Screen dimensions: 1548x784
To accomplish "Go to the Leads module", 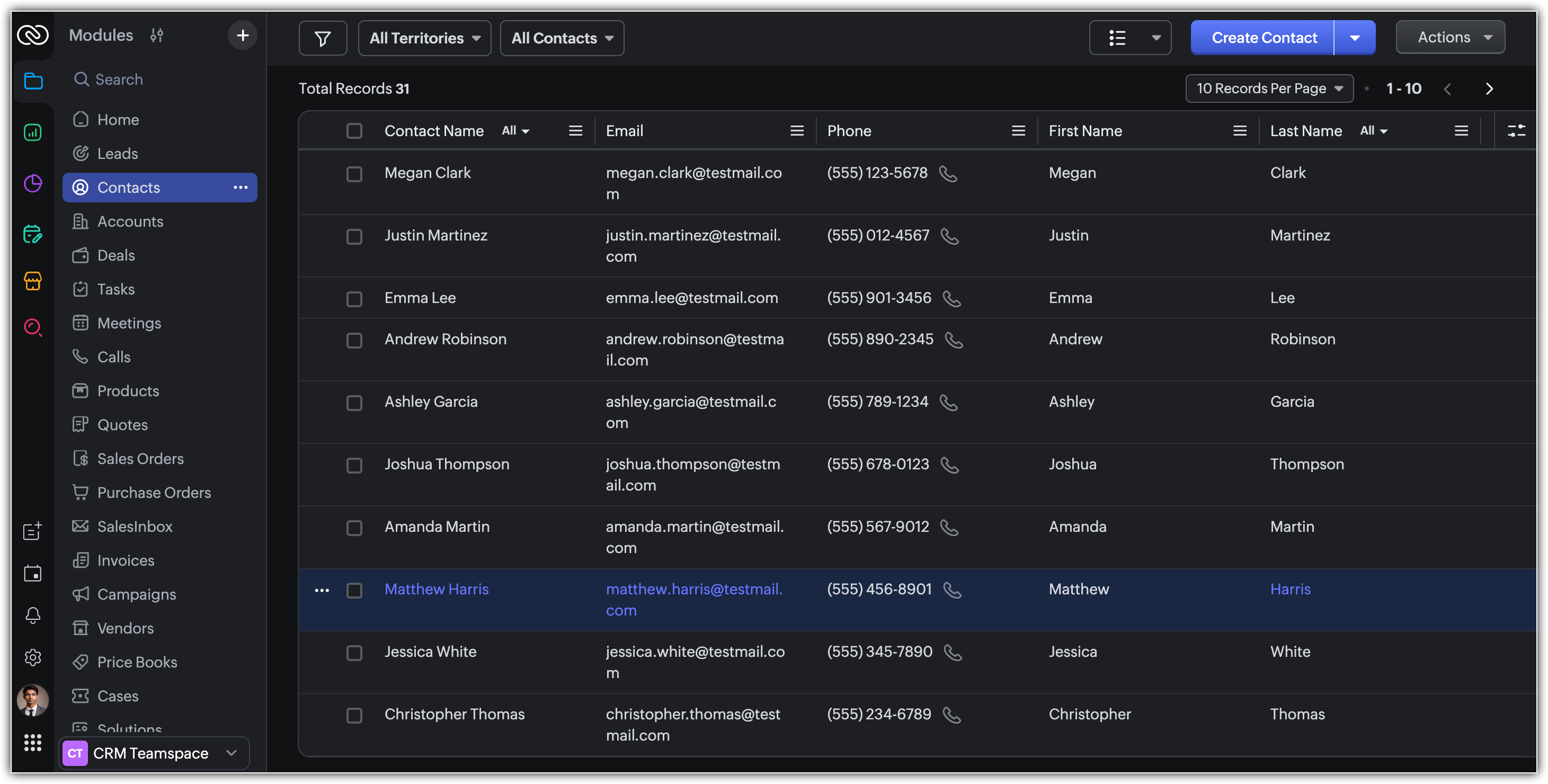I will tap(117, 154).
